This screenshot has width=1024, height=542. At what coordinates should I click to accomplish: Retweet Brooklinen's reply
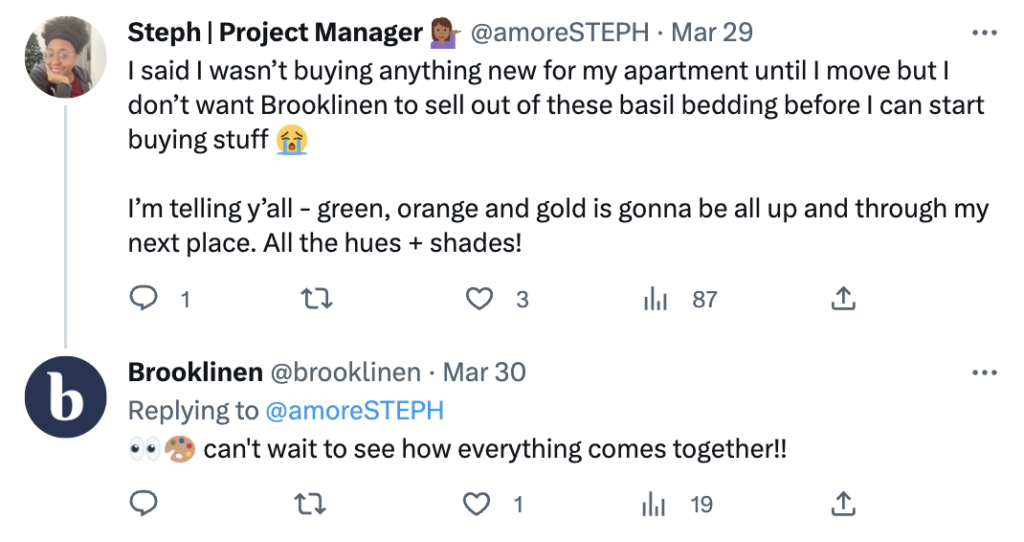pos(313,505)
